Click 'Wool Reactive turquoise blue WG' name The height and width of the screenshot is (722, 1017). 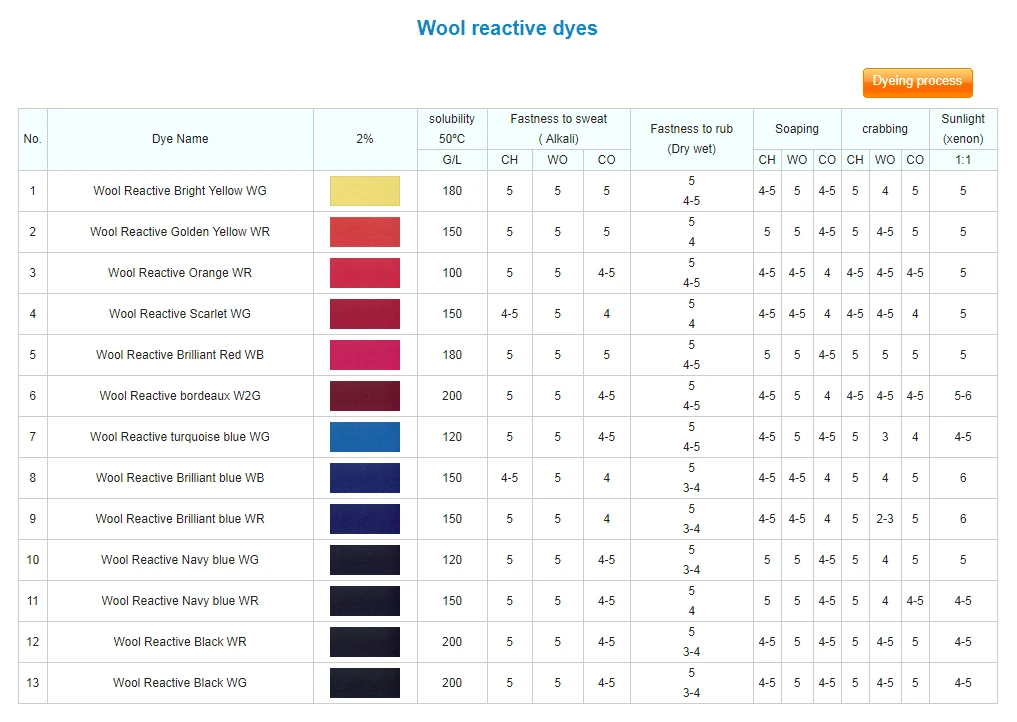pyautogui.click(x=180, y=437)
